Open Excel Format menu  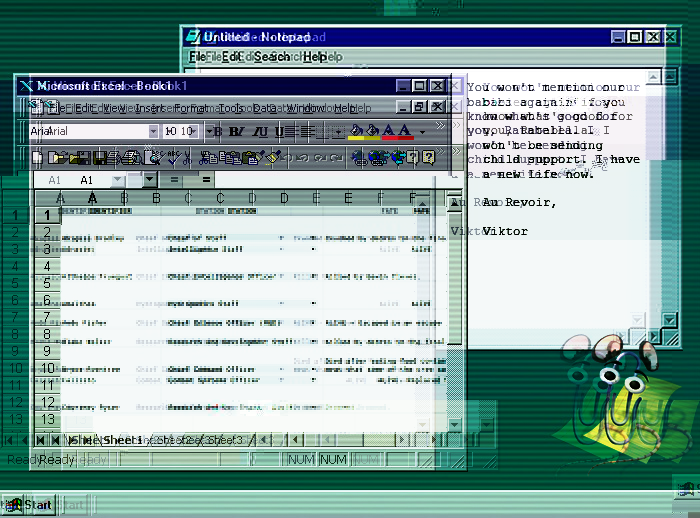click(191, 108)
